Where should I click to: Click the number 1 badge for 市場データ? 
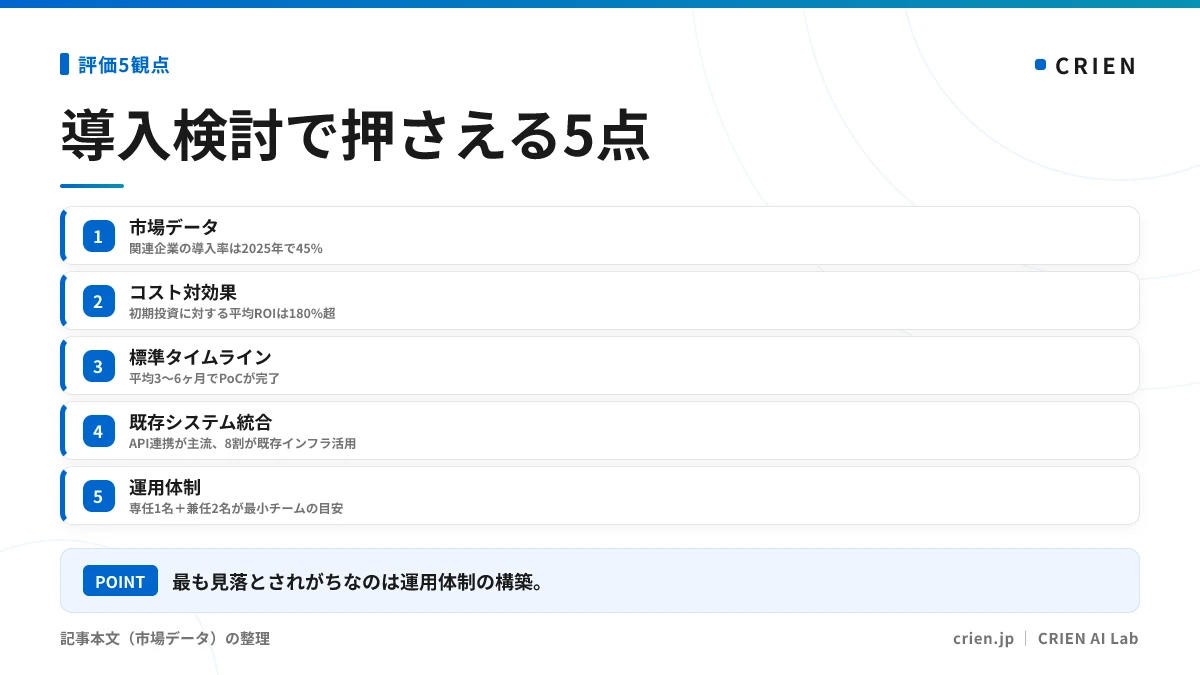tap(98, 236)
